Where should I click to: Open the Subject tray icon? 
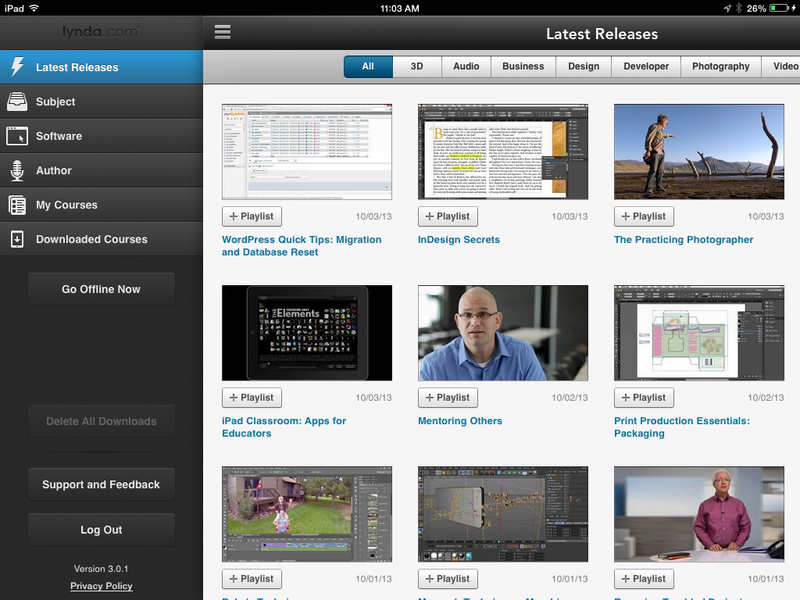(17, 101)
